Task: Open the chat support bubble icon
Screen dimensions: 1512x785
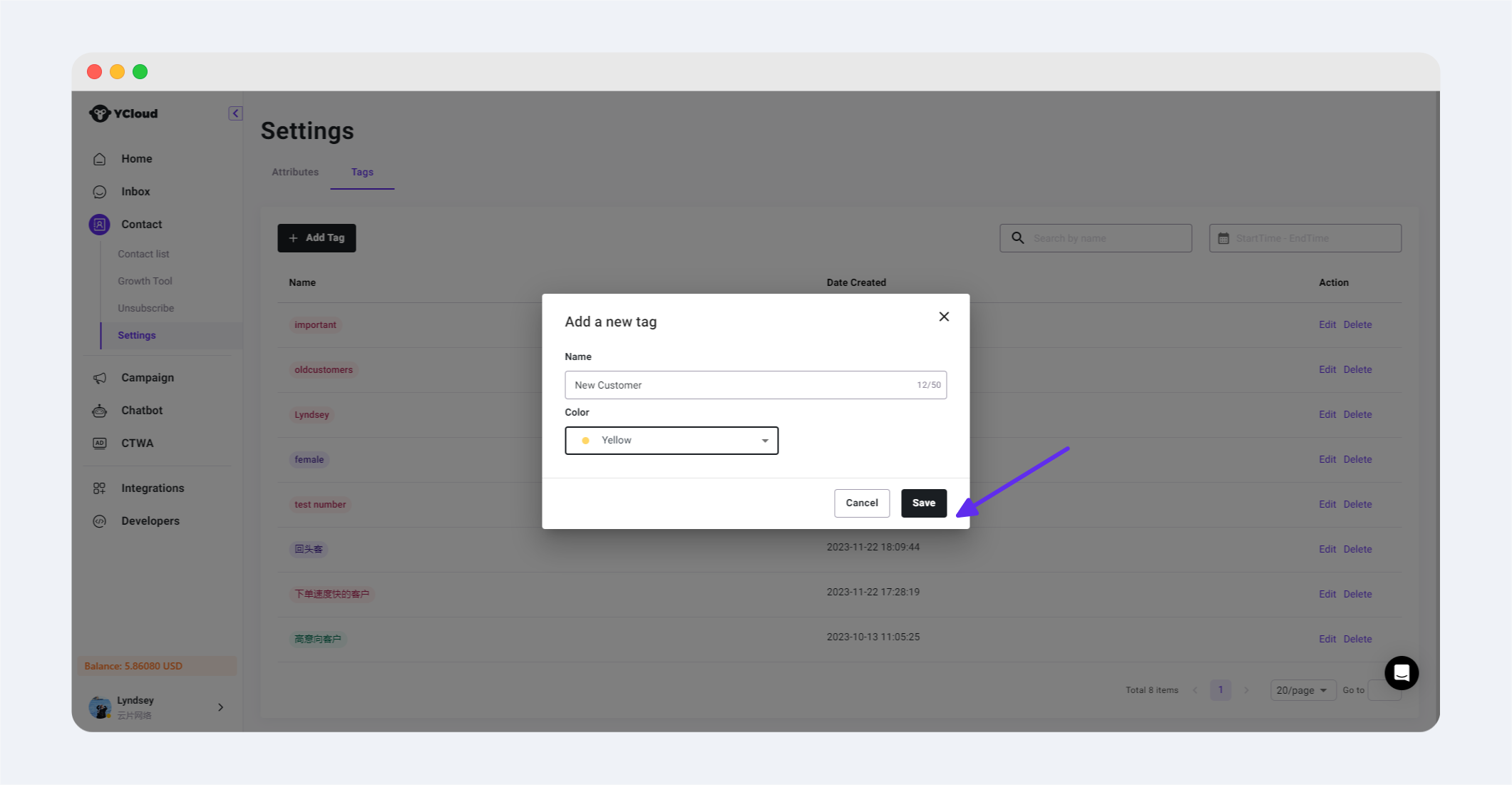Action: click(x=1401, y=672)
